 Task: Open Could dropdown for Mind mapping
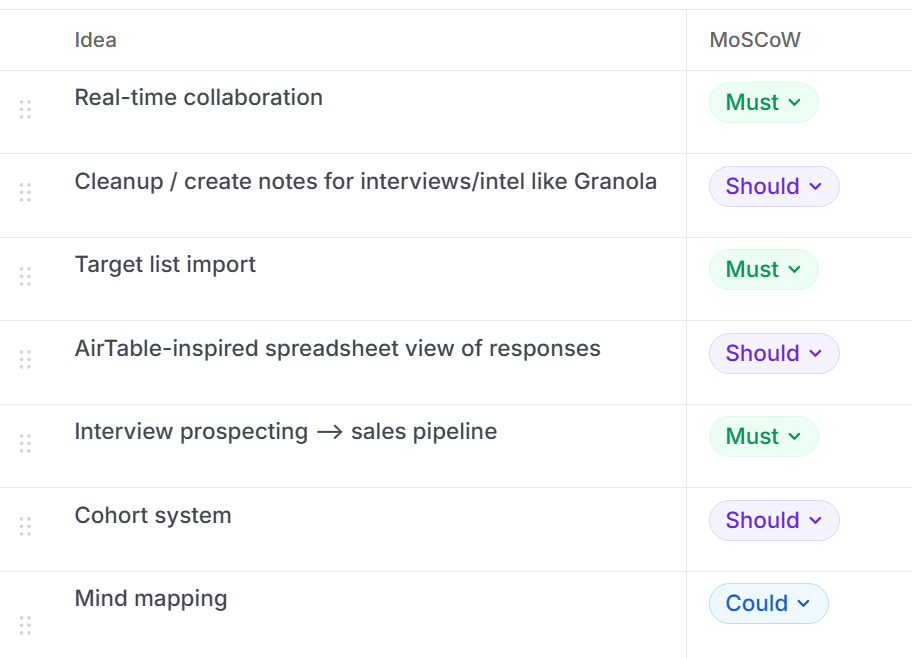point(768,604)
